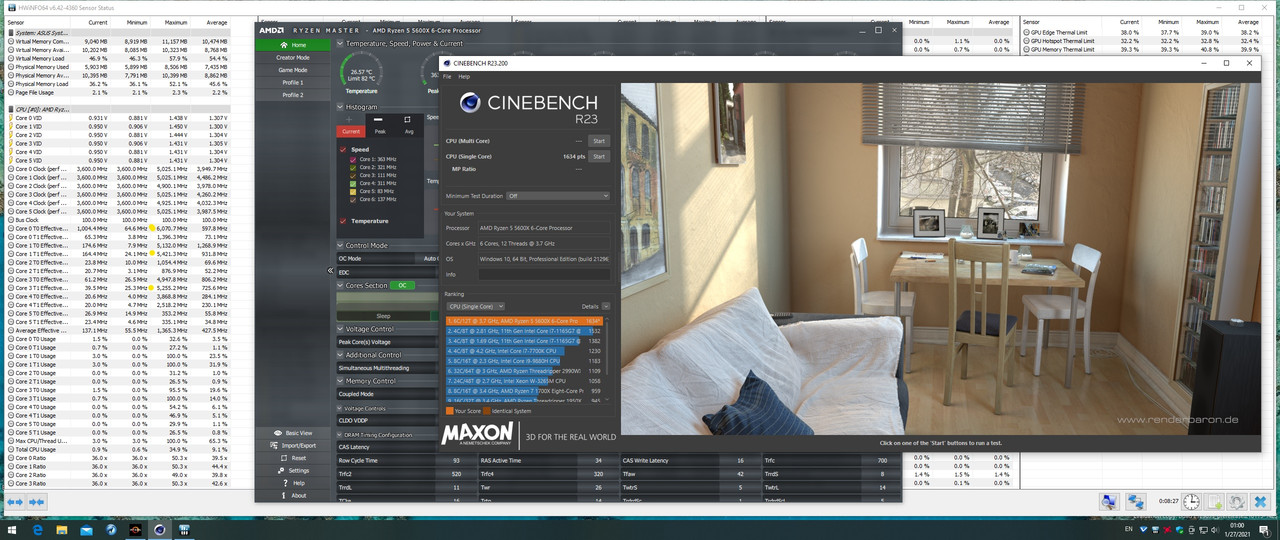Start CPU (Single Core) test
The height and width of the screenshot is (540, 1280).
(x=599, y=156)
